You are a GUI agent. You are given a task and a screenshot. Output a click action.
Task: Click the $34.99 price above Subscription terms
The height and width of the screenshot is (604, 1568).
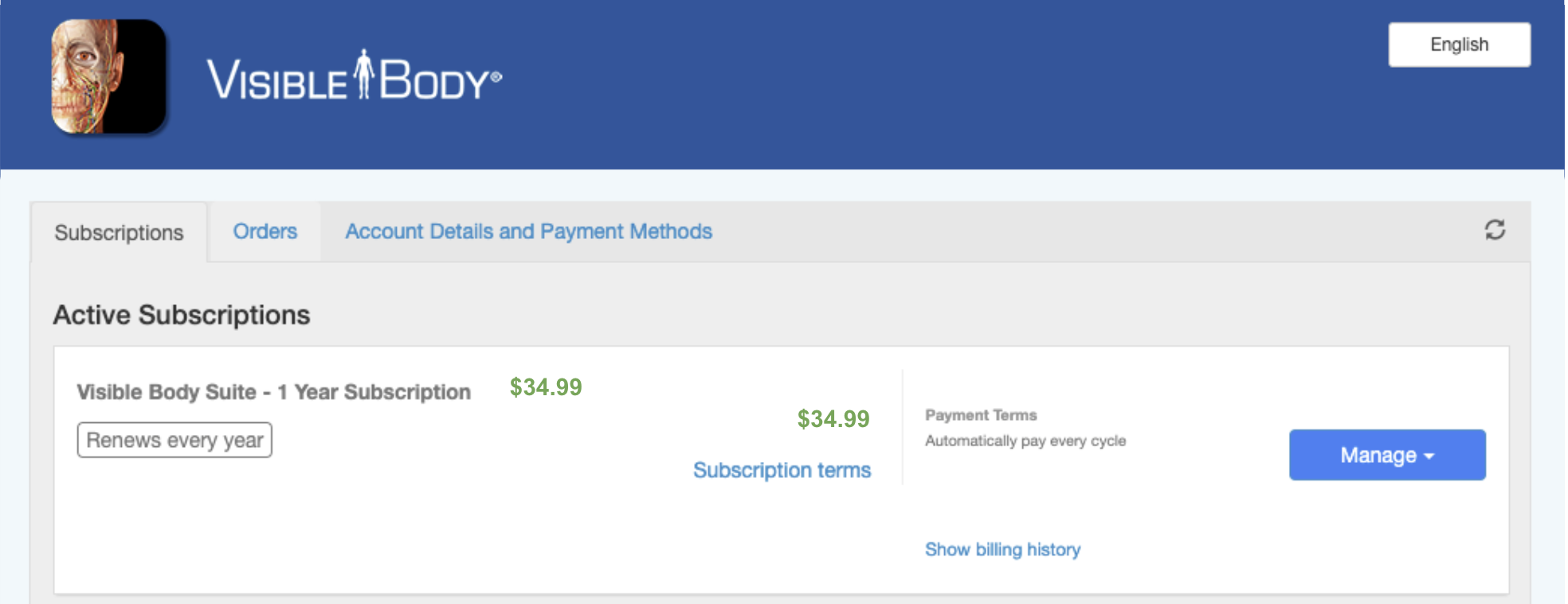(x=833, y=419)
